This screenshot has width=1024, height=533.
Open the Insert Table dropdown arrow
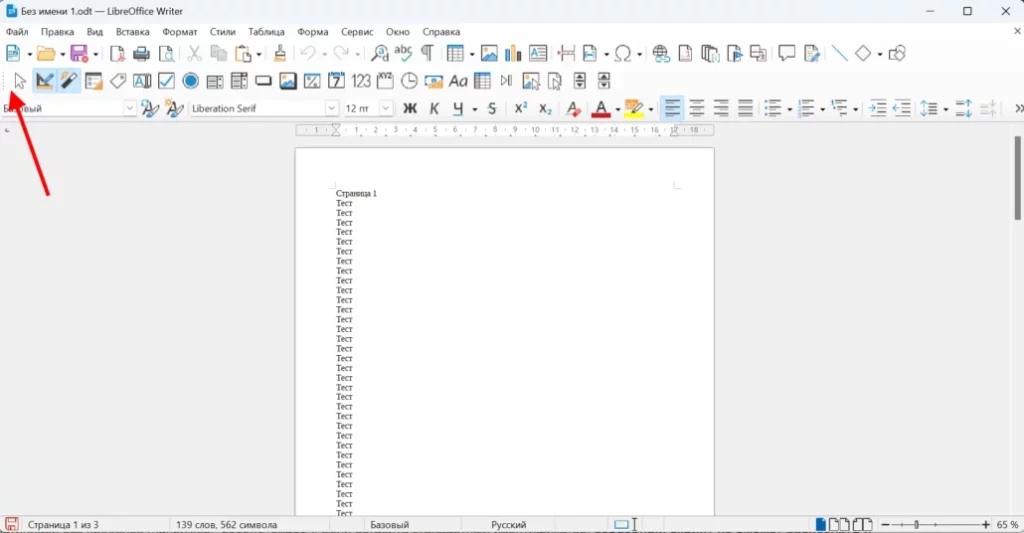pos(472,54)
